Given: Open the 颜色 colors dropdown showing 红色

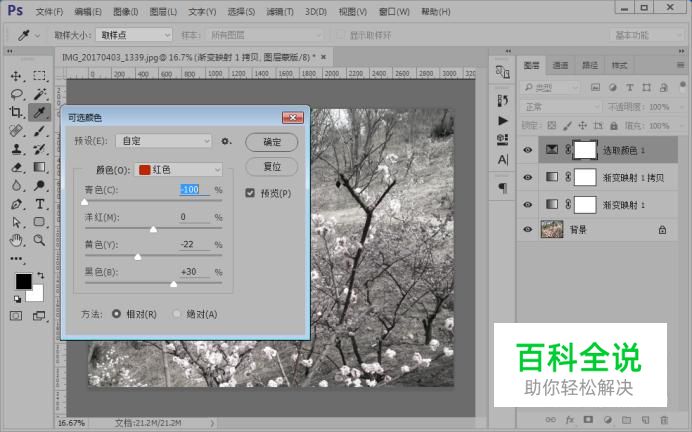Looking at the screenshot, I should [178, 170].
